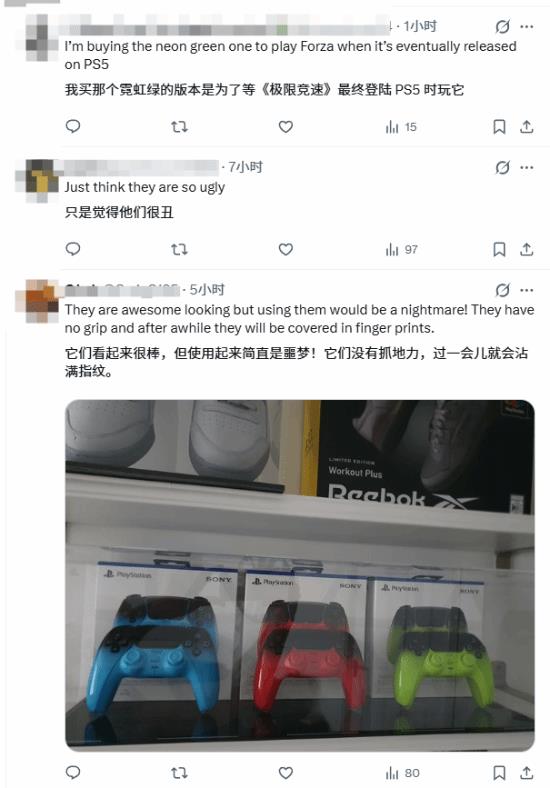Image resolution: width=550 pixels, height=788 pixels.
Task: Like the tweet with the controllers photo
Action: tap(286, 773)
